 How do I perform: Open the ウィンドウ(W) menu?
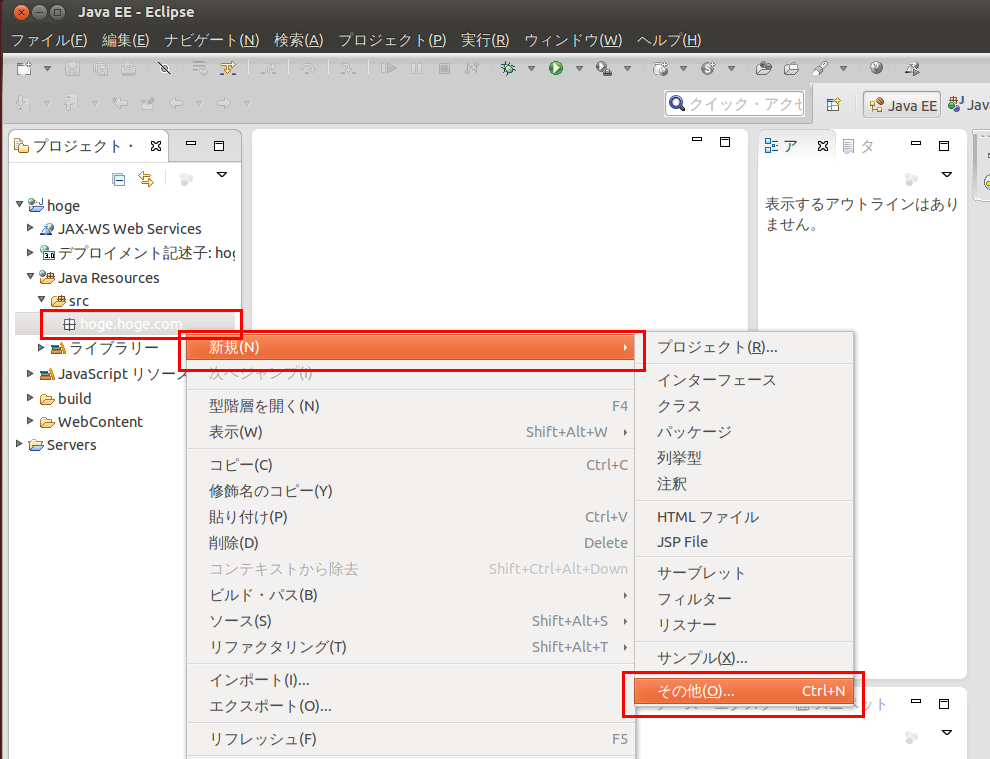[573, 40]
